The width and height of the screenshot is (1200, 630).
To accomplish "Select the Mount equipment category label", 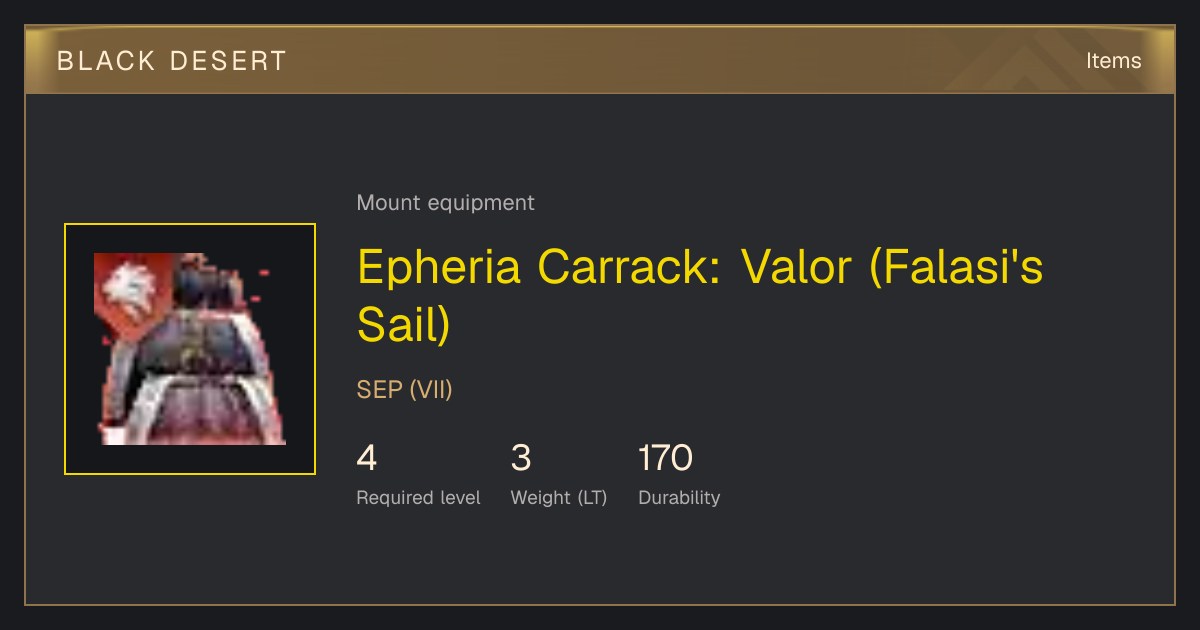I will pyautogui.click(x=445, y=203).
